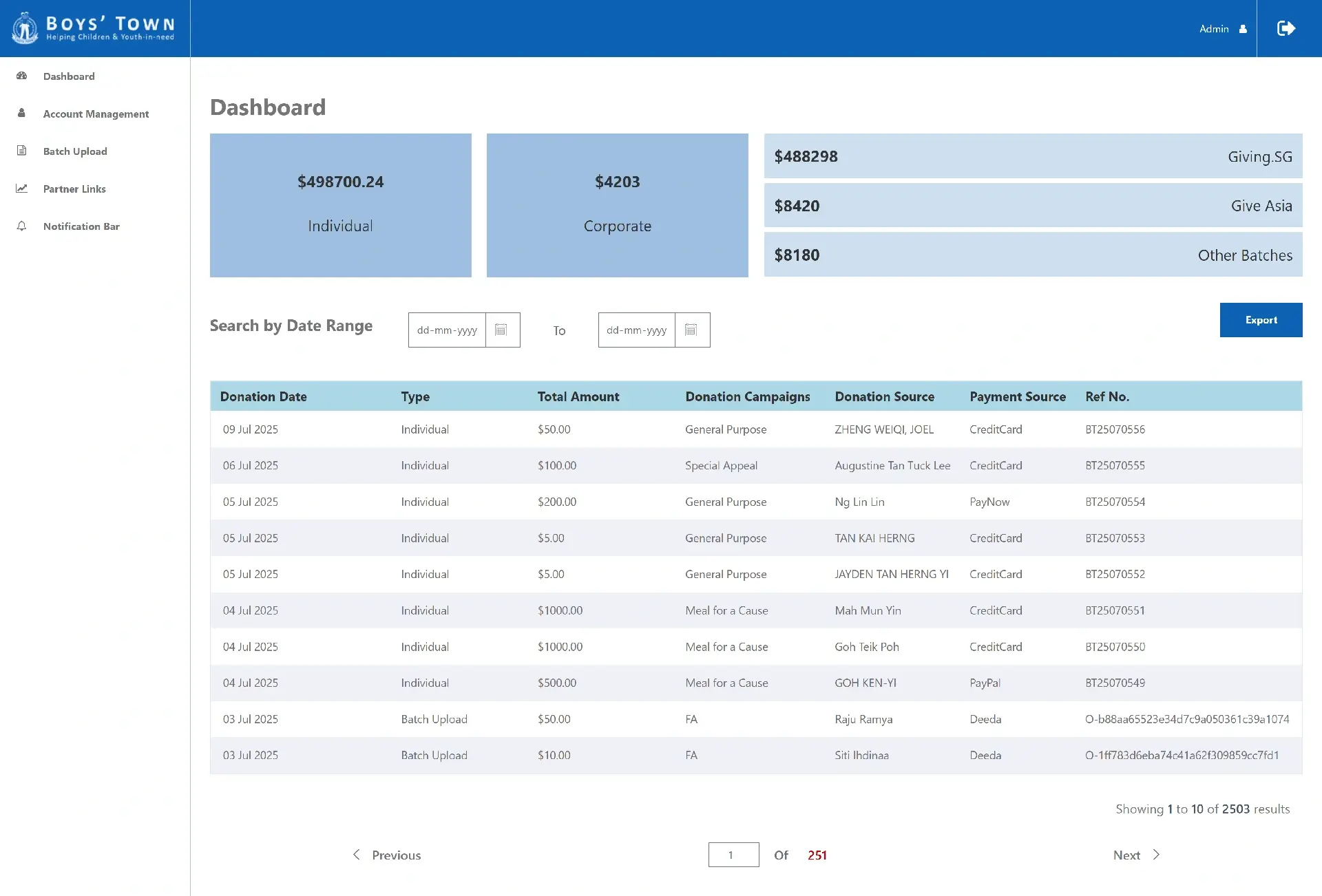Click the Partner Links chart icon
Image resolution: width=1322 pixels, height=896 pixels.
pos(21,188)
